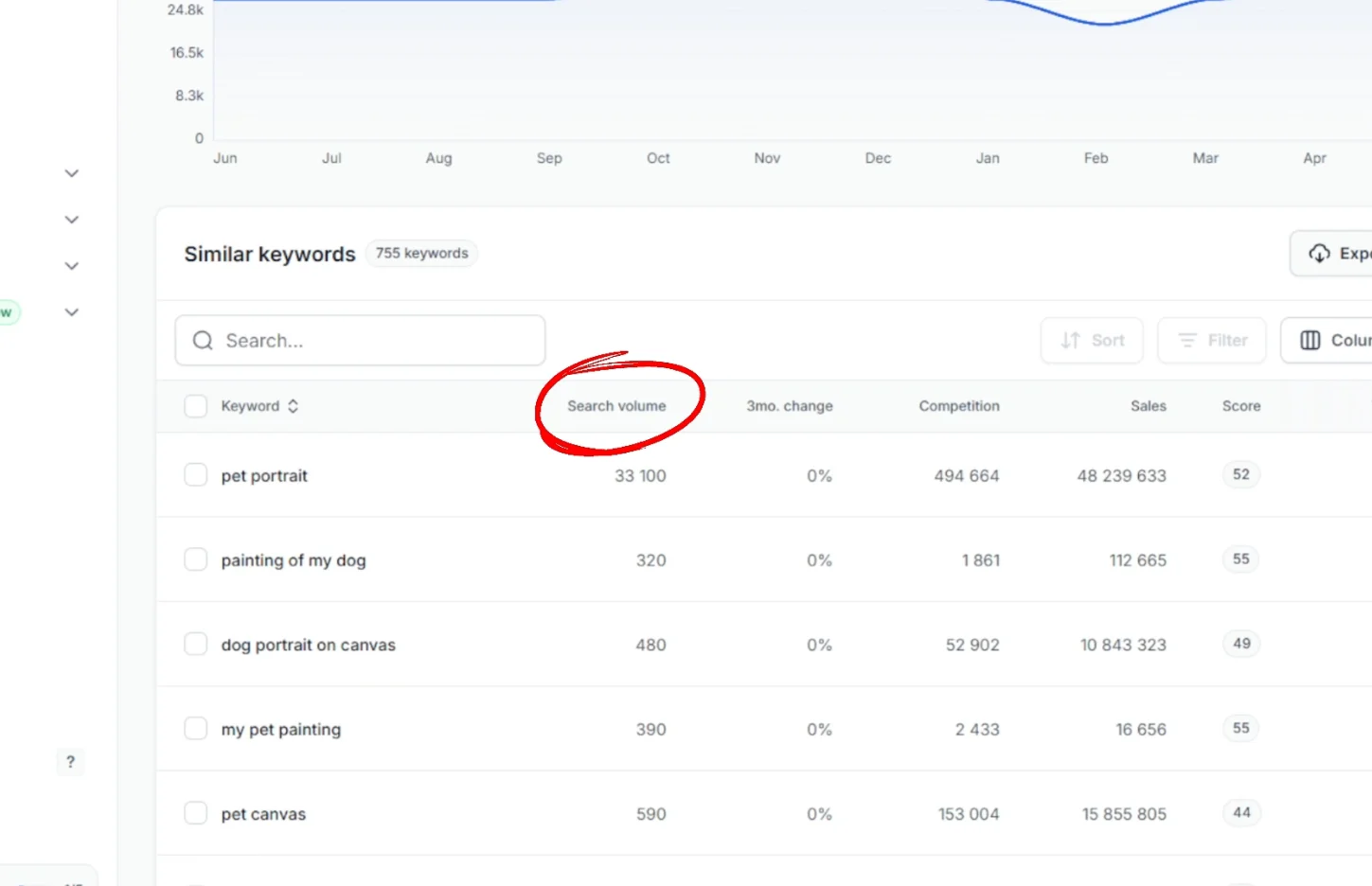Click the Sales column header

click(1149, 406)
